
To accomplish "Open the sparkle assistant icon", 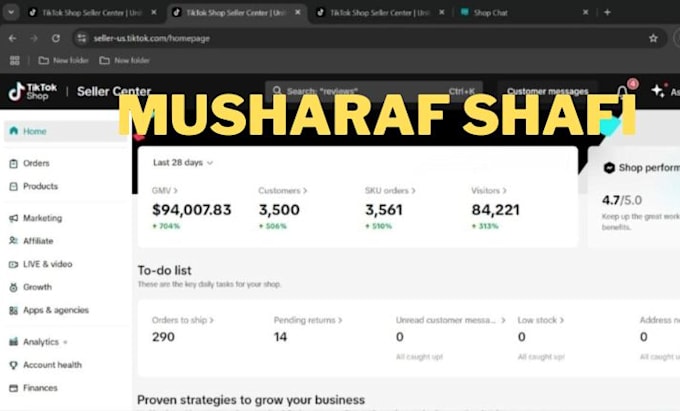I will click(658, 91).
